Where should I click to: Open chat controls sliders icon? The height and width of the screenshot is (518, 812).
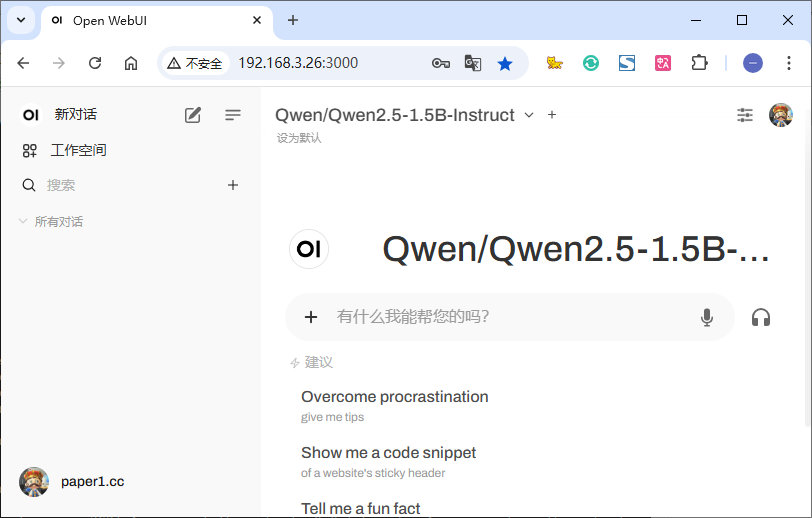tap(745, 115)
